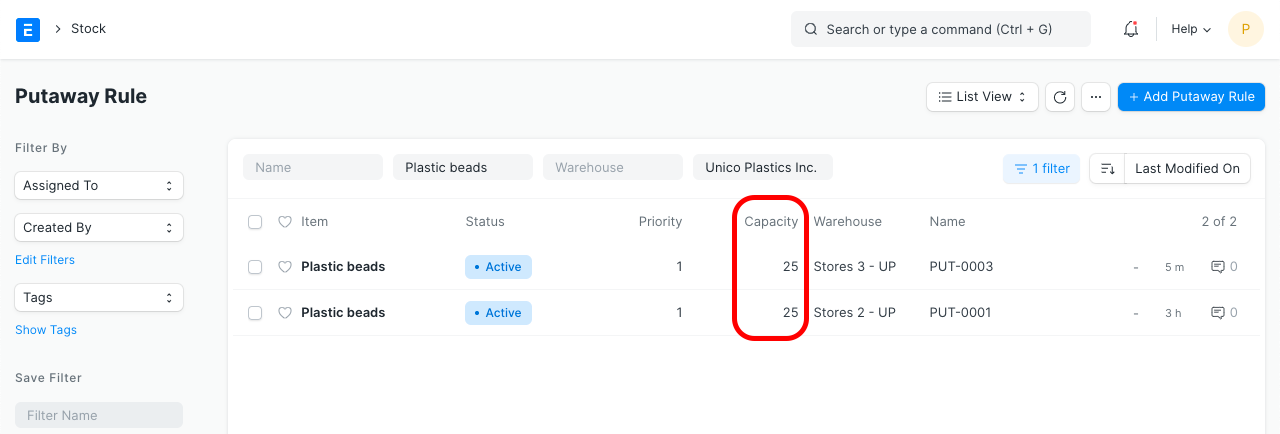The image size is (1280, 434).
Task: Like the PUT-0001 row heart icon
Action: click(x=285, y=313)
